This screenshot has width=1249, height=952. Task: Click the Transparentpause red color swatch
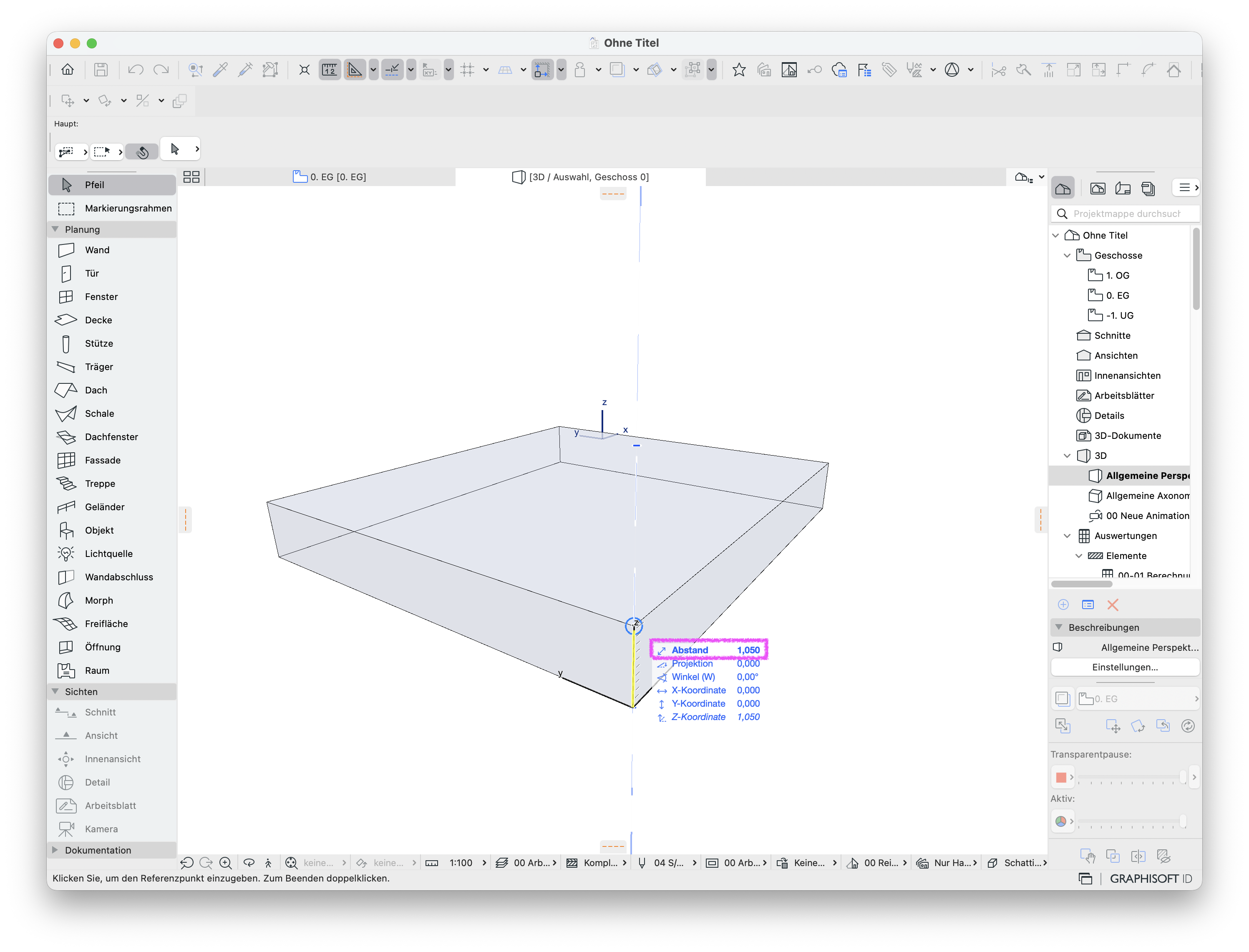[x=1062, y=778]
